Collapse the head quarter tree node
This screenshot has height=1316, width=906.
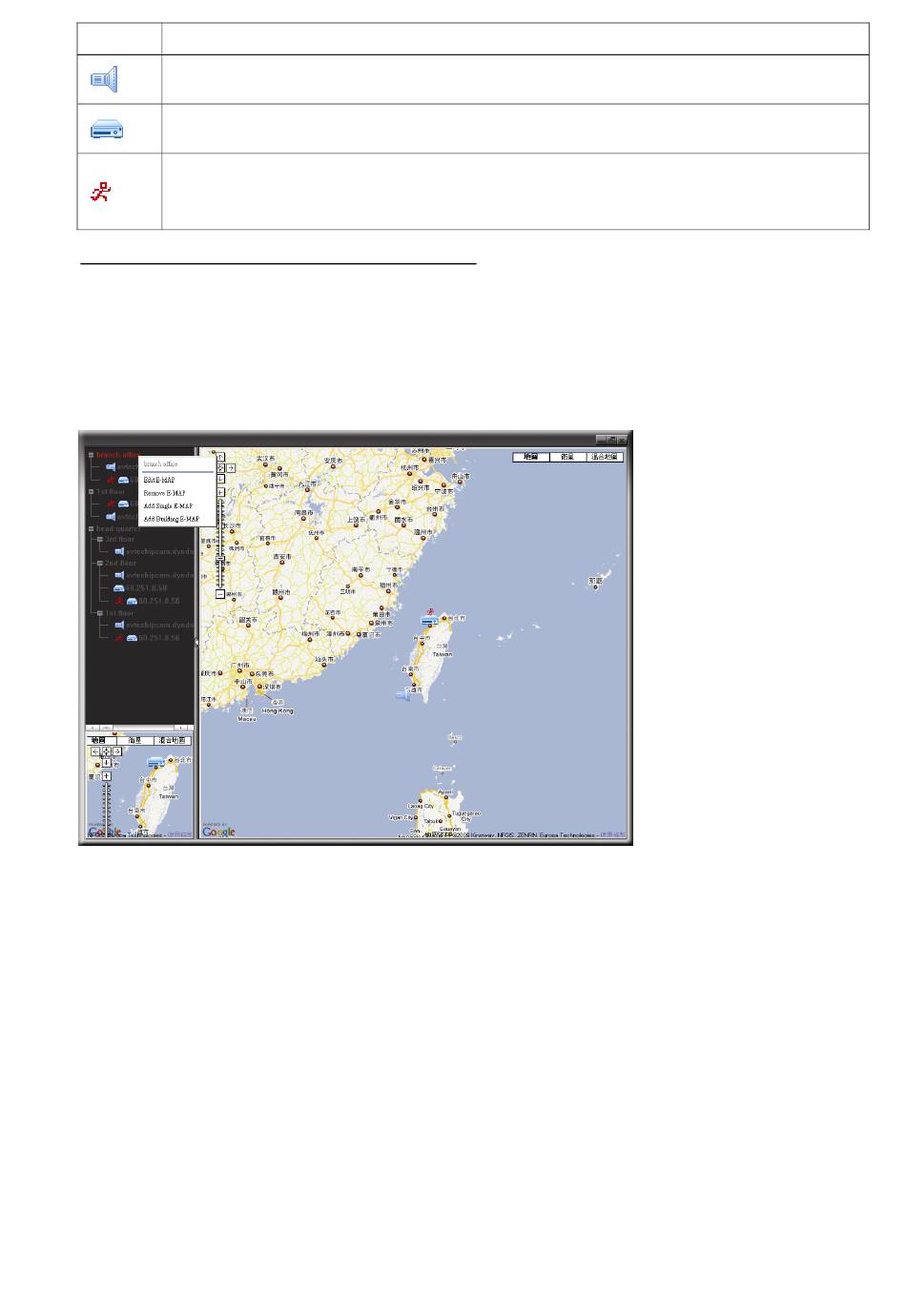pos(91,529)
